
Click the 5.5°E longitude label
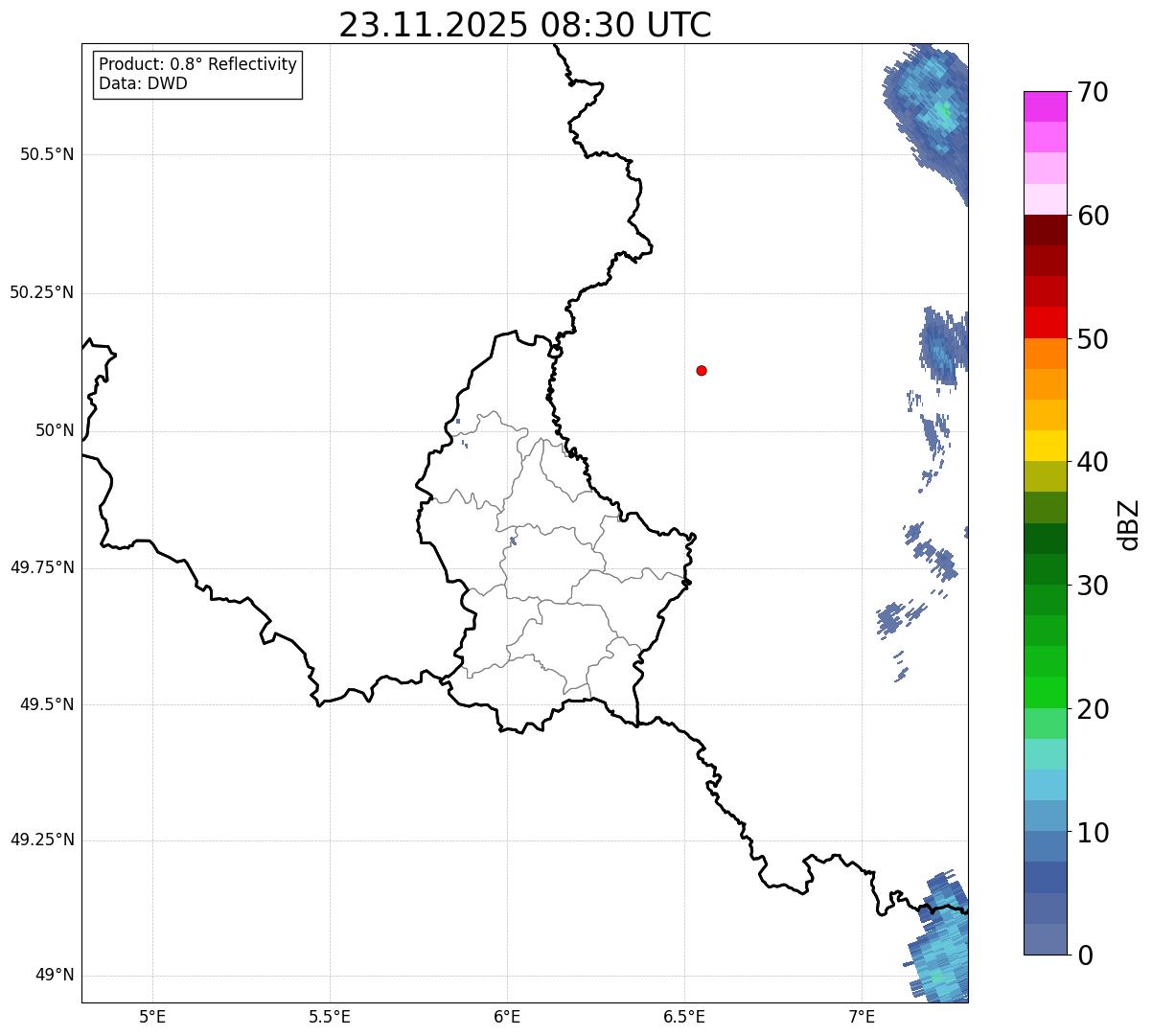point(330,1016)
